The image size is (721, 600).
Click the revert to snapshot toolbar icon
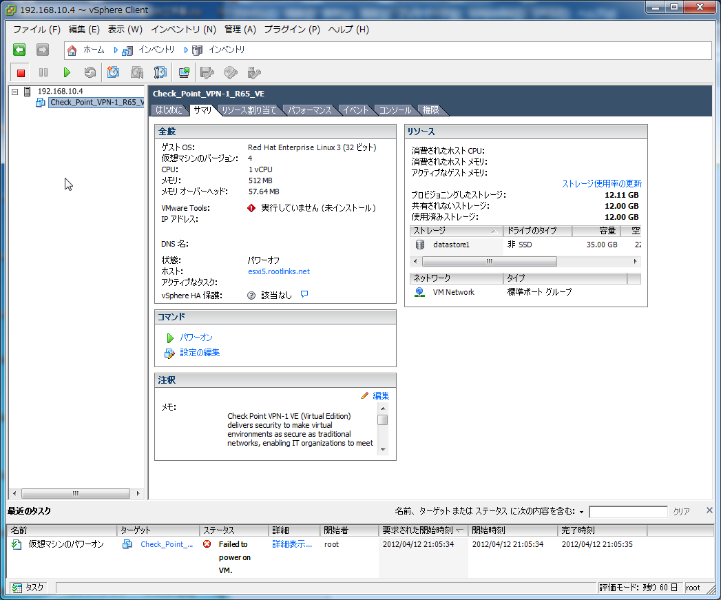[x=137, y=73]
